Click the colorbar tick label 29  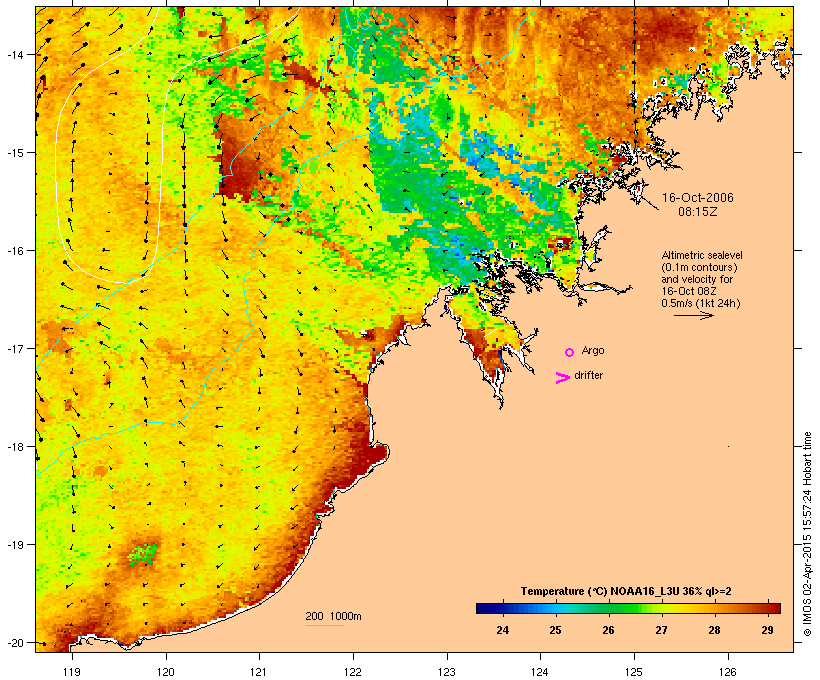coord(767,630)
